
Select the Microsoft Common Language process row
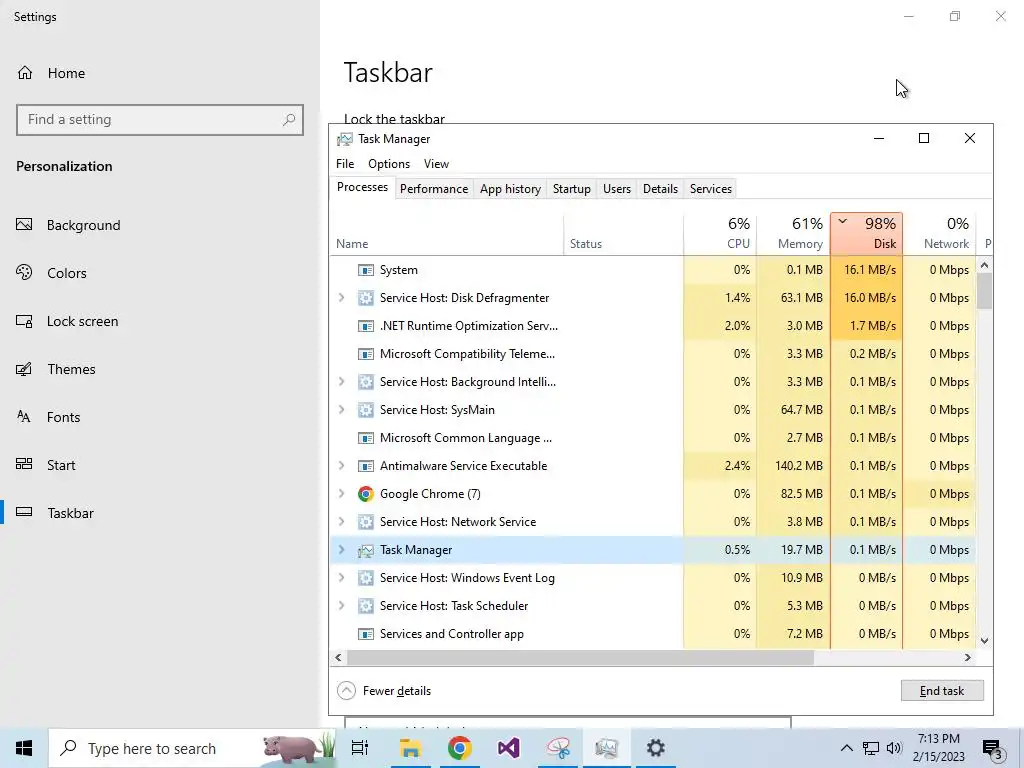[x=653, y=438]
